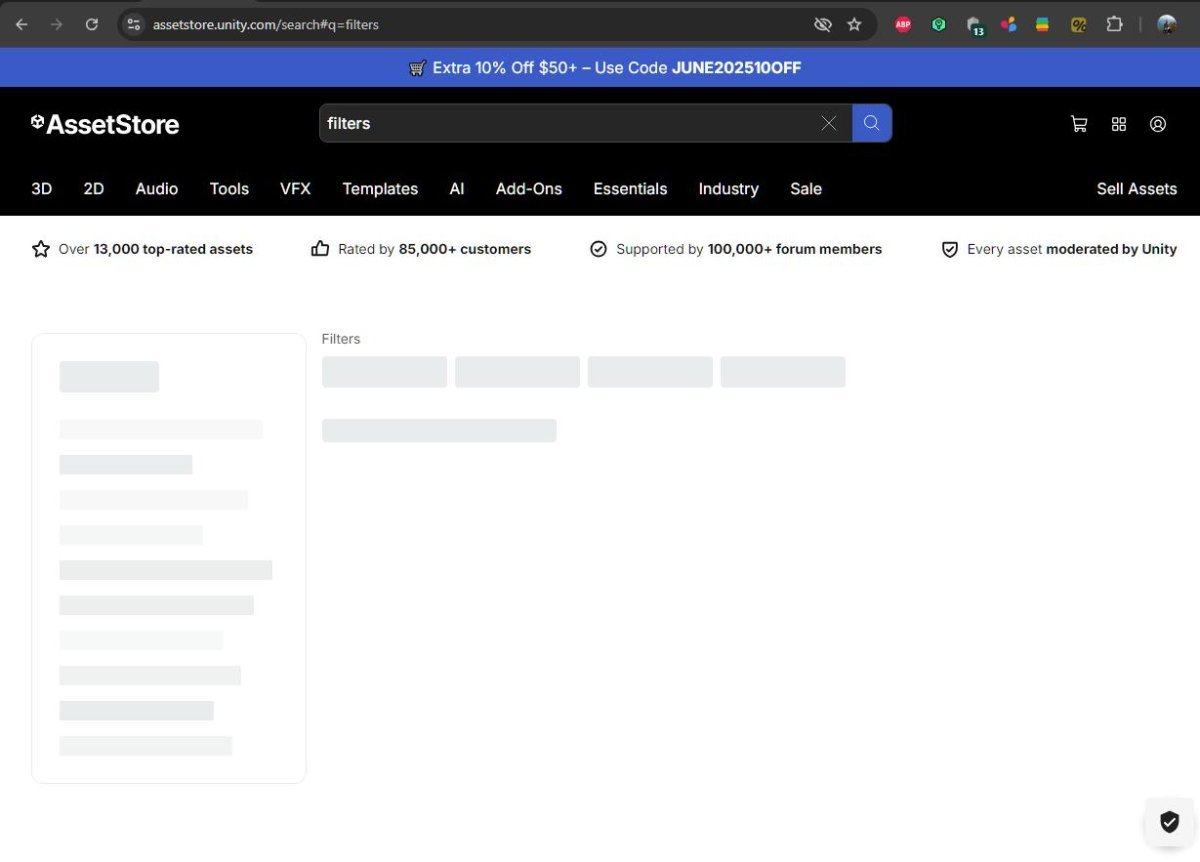Clear the search field with X icon
Screen dimensions: 1200x862
point(829,123)
